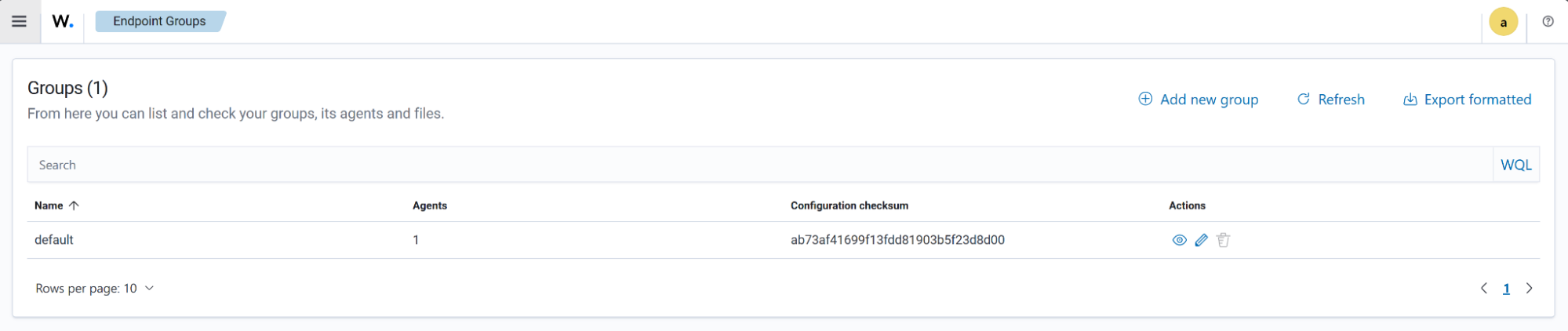1568x331 pixels.
Task: Toggle WQL query mode
Action: tap(1515, 165)
